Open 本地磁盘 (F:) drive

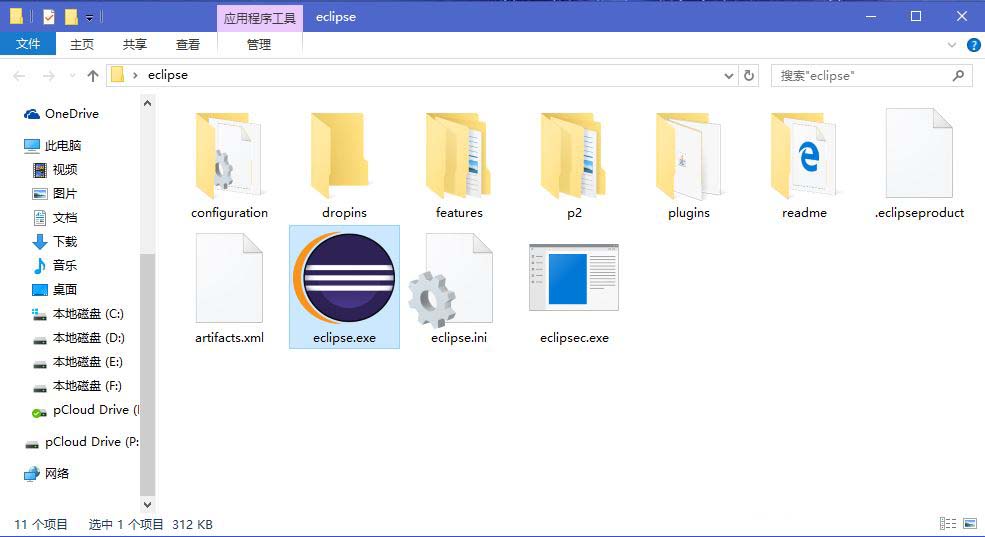(78, 386)
